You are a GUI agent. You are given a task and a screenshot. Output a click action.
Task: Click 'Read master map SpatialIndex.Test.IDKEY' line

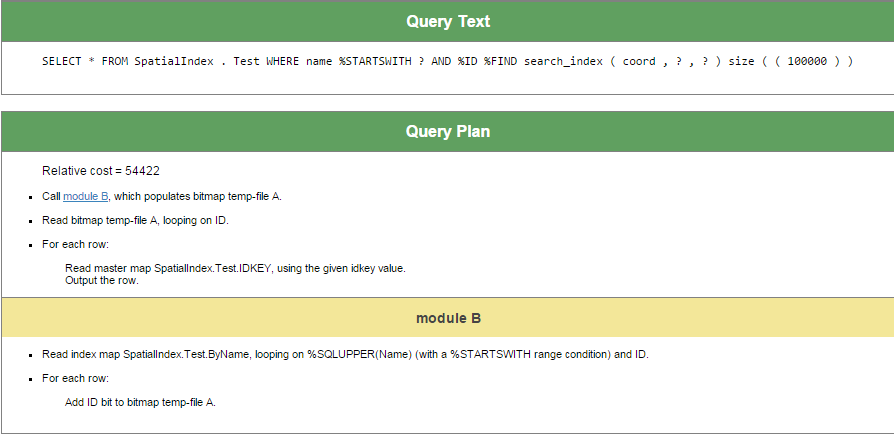pos(235,269)
